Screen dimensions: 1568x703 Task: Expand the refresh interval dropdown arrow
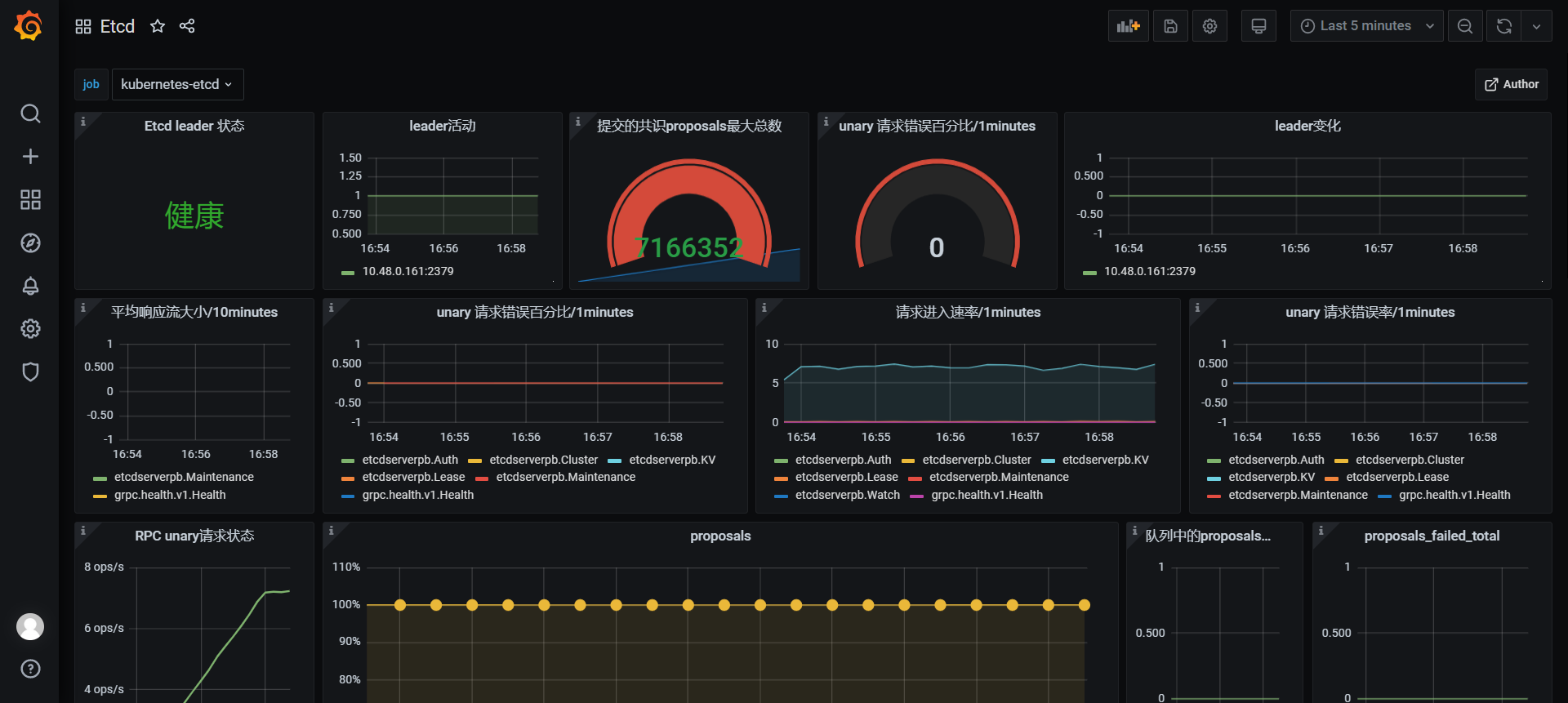(1536, 26)
